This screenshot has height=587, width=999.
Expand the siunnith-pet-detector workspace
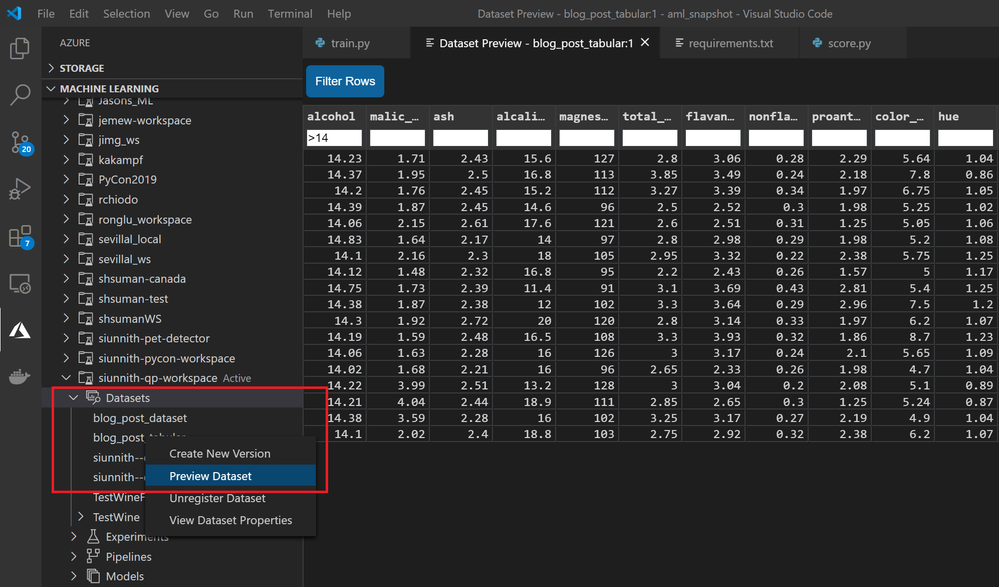point(66,338)
